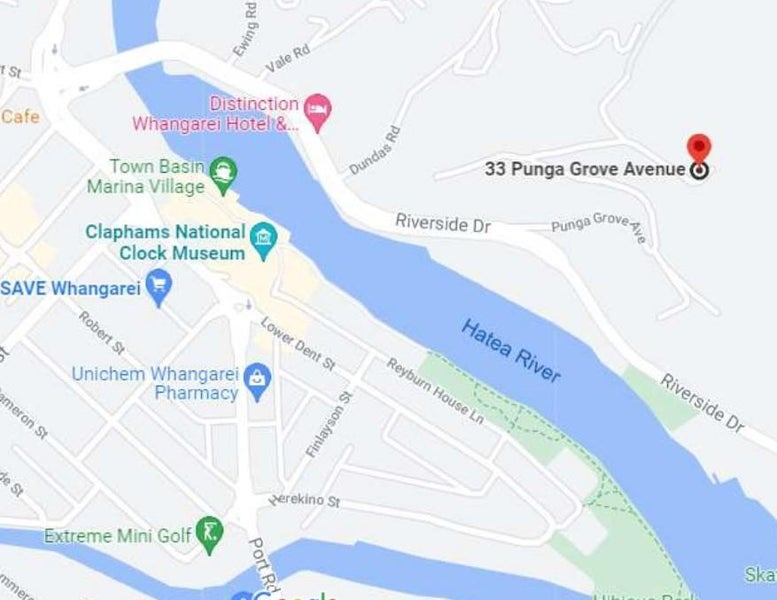Select the Hatea River label
This screenshot has width=777, height=600.
pyautogui.click(x=511, y=351)
